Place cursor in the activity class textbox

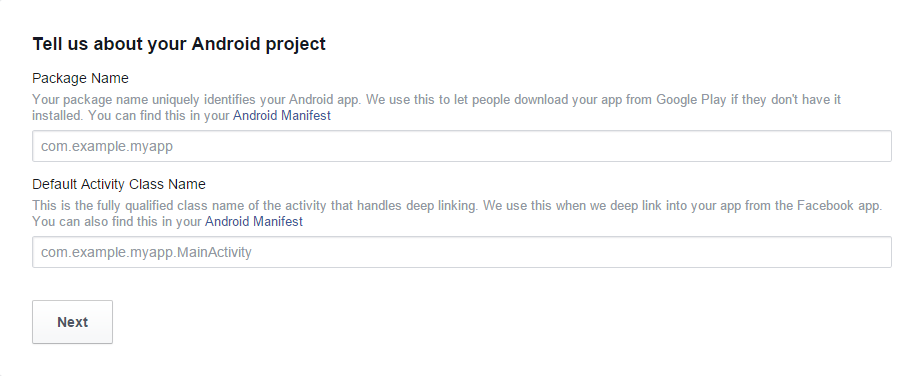[x=462, y=252]
